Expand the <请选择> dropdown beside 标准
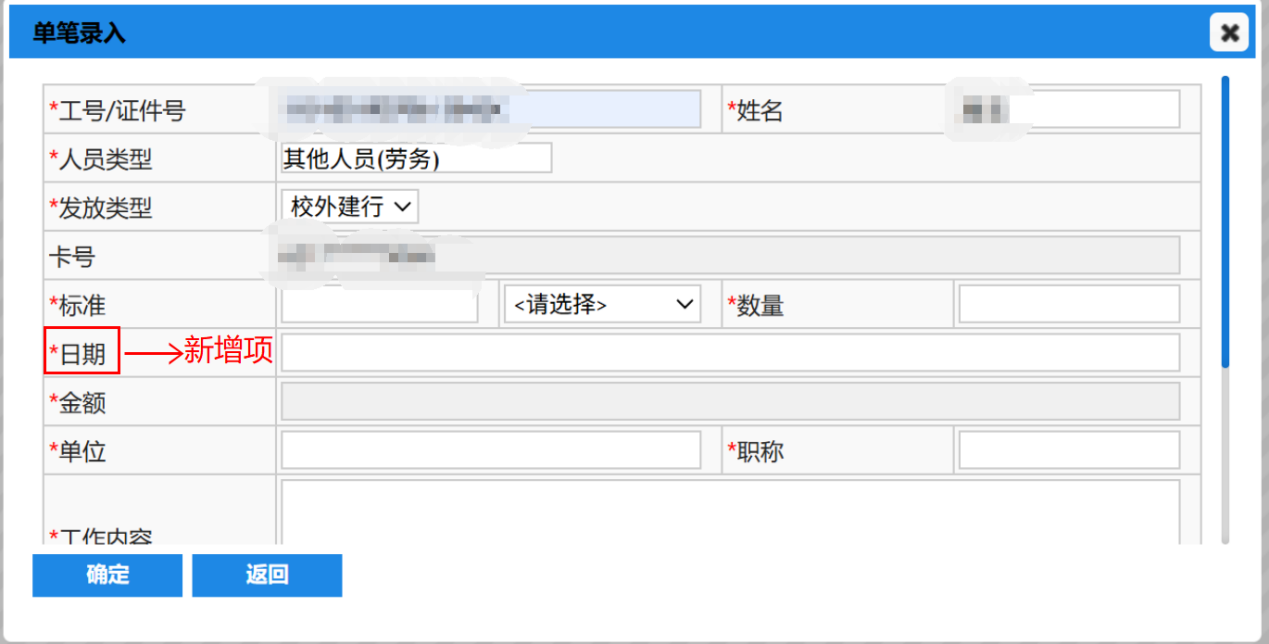This screenshot has width=1269, height=644. [602, 304]
